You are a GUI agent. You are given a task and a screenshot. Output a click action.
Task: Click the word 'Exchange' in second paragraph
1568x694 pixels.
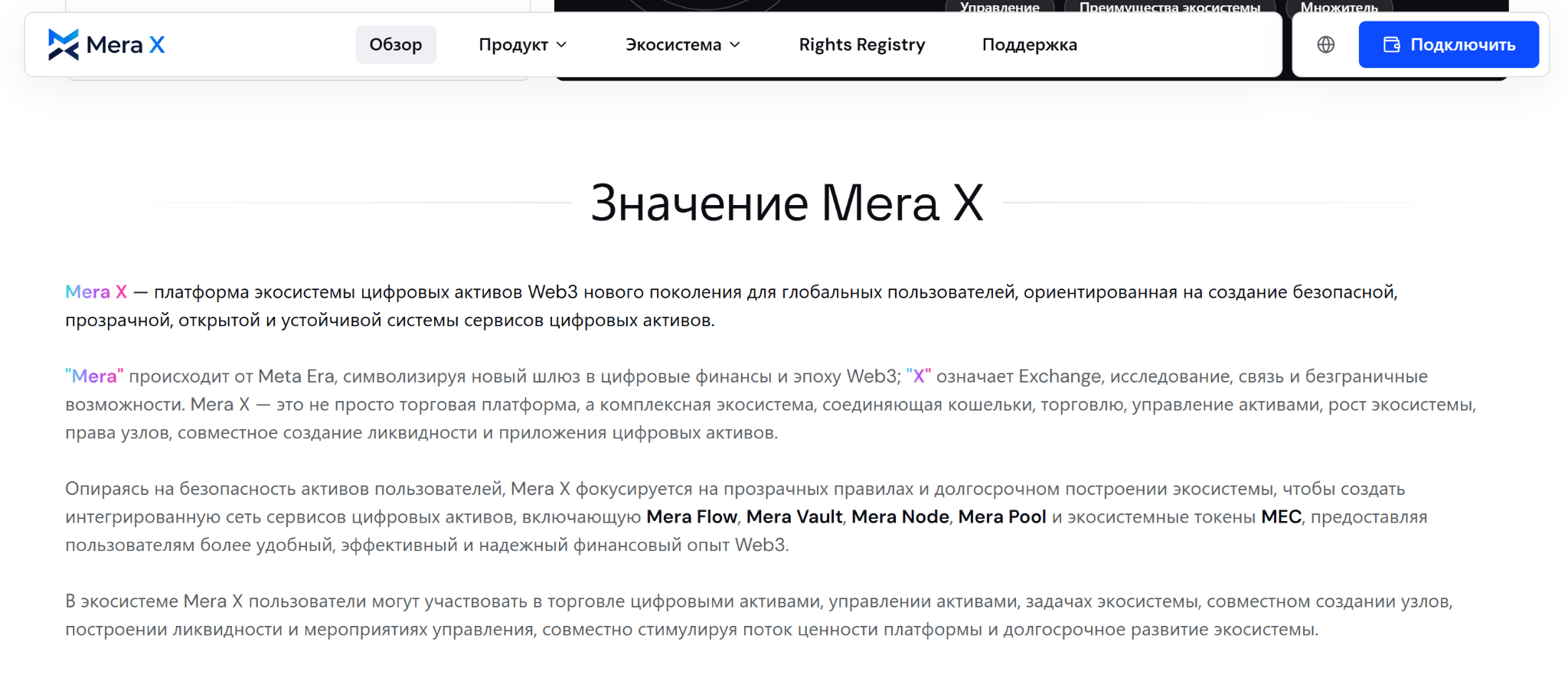pyautogui.click(x=1060, y=376)
